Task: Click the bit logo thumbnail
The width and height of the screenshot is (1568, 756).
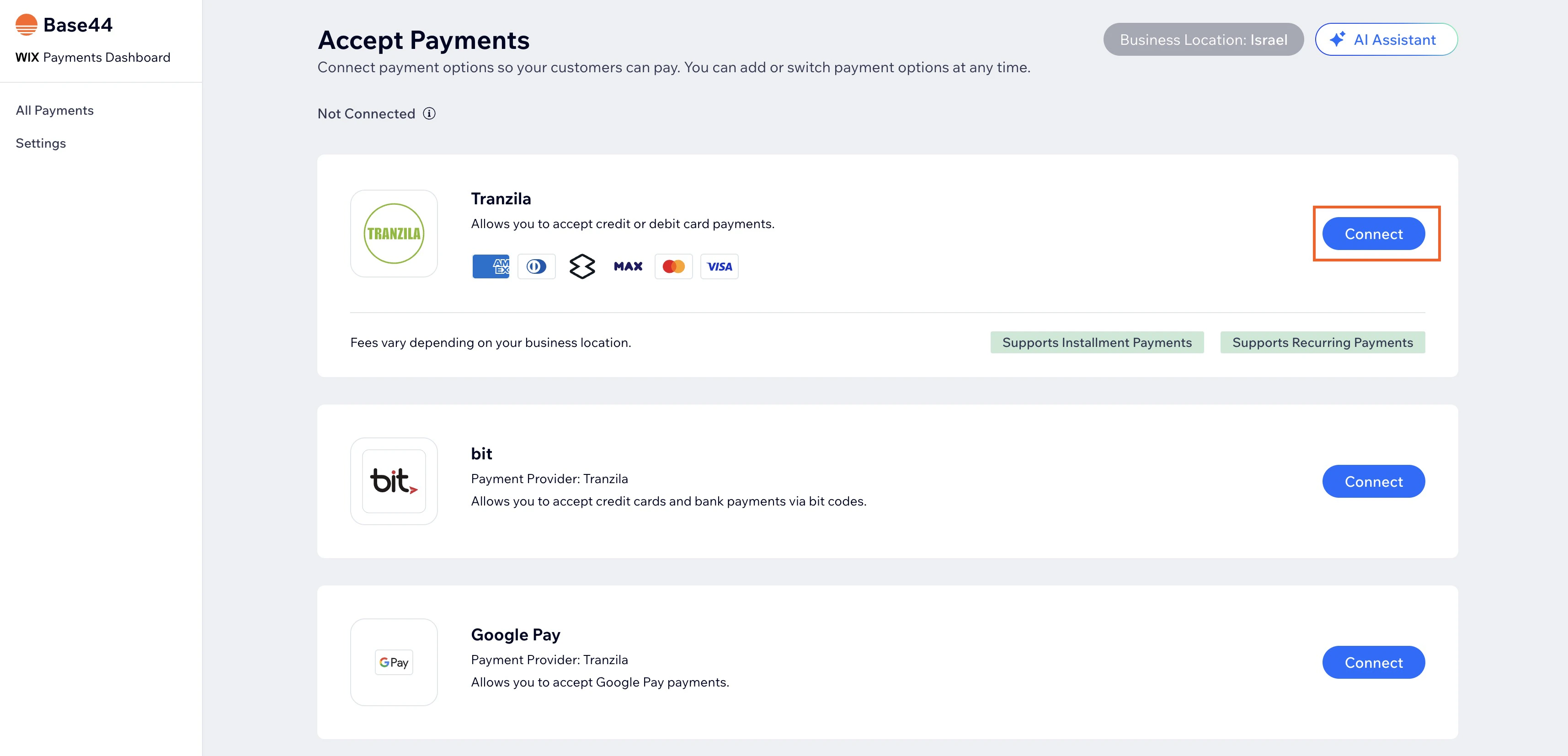Action: click(394, 481)
